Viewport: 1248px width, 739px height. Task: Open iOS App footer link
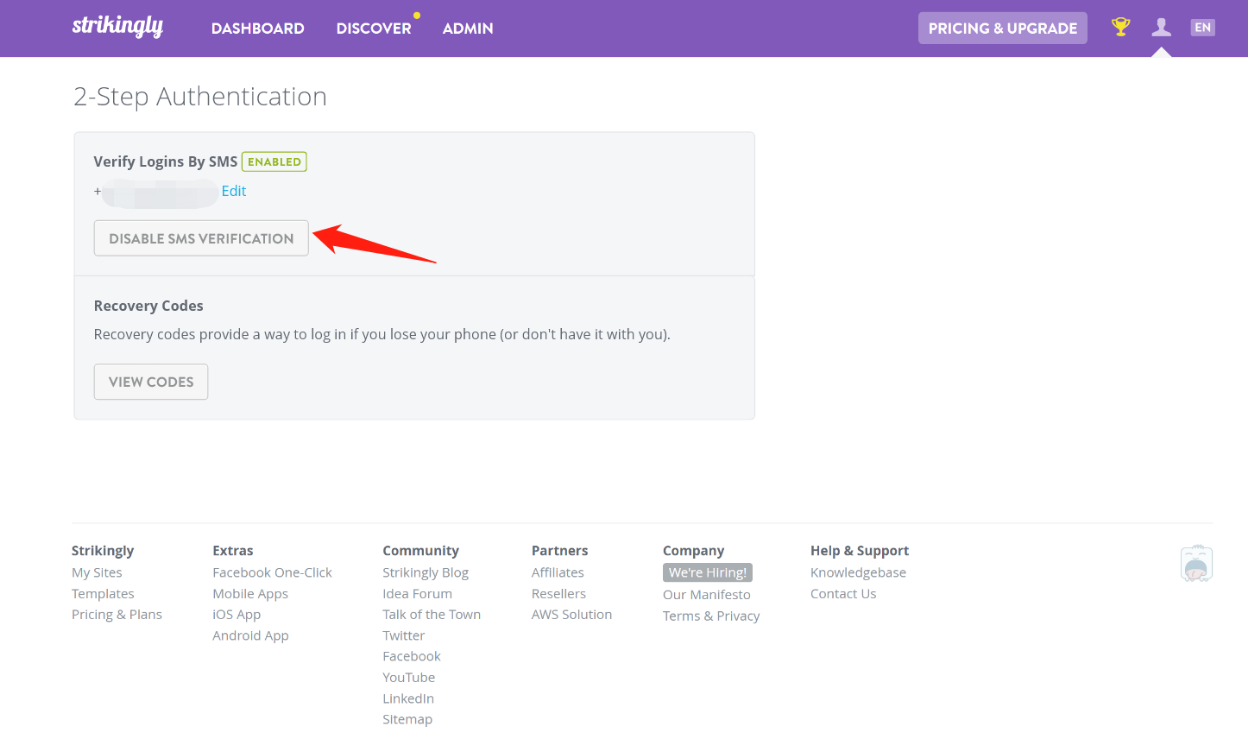(237, 615)
